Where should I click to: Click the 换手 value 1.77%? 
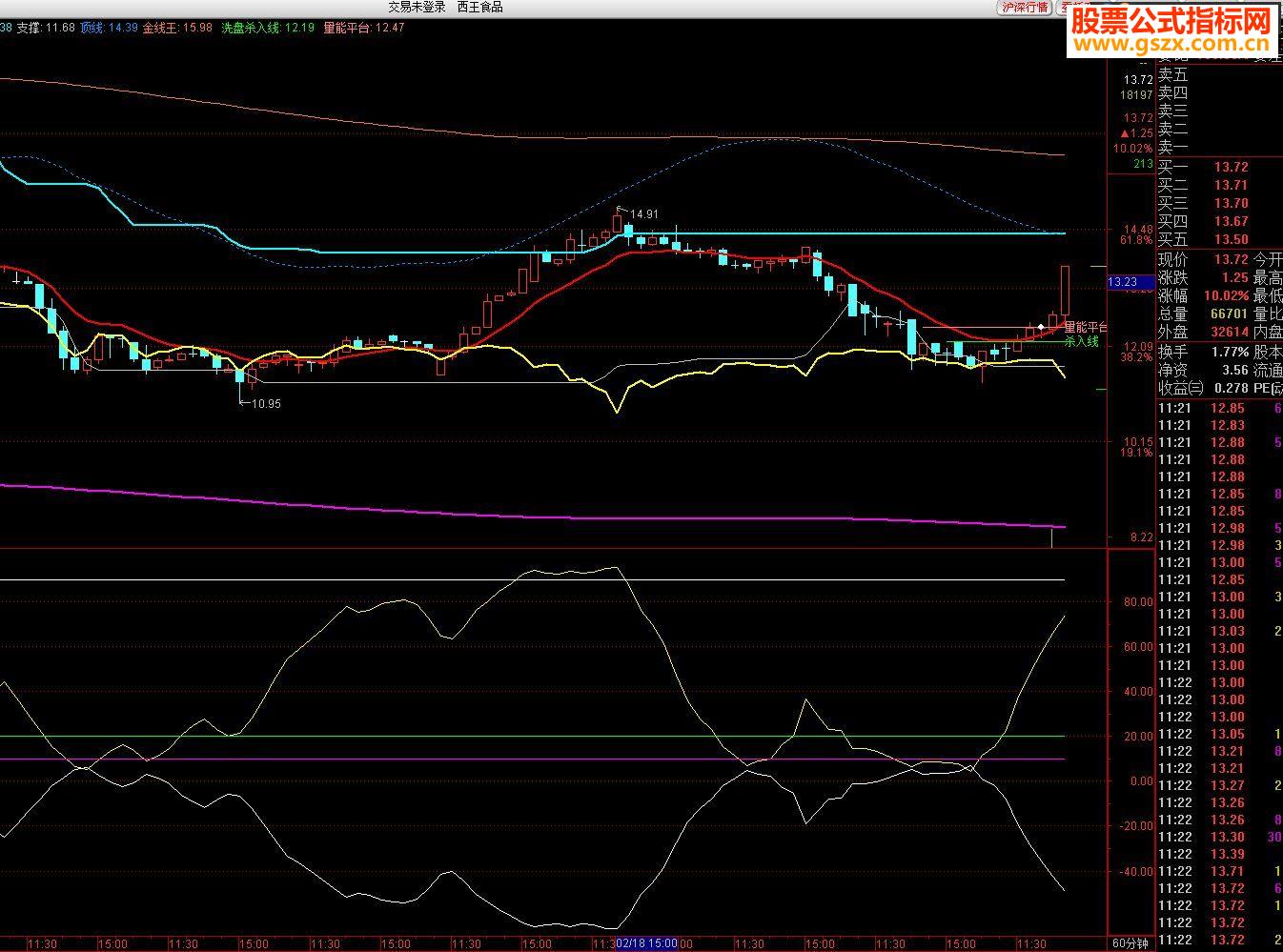click(x=1231, y=352)
